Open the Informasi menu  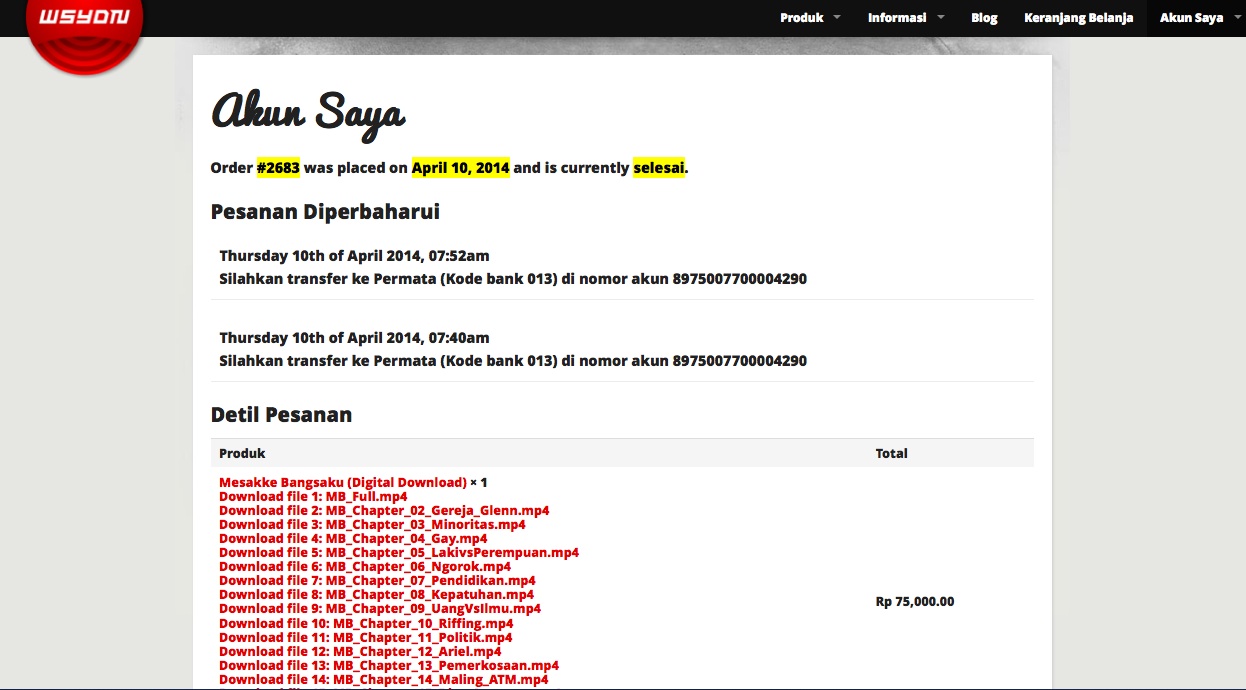(x=897, y=18)
